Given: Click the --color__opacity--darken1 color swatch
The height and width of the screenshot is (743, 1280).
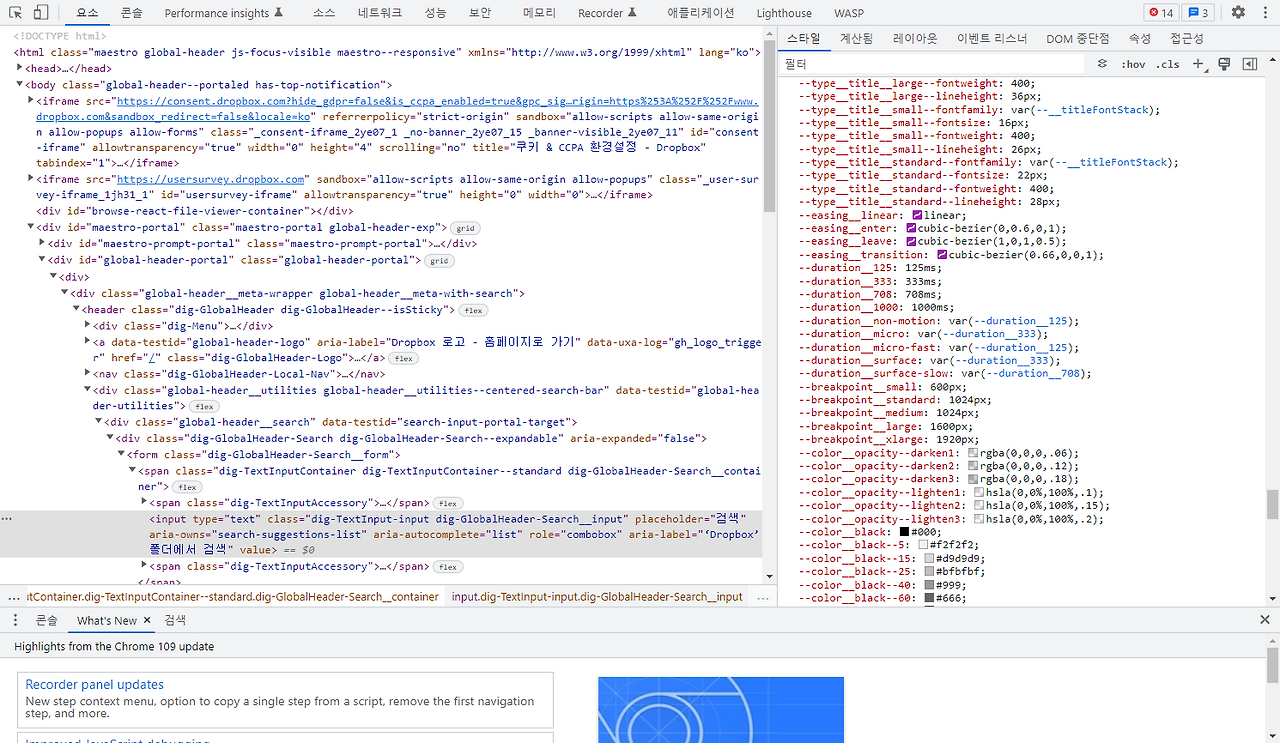Looking at the screenshot, I should pyautogui.click(x=973, y=453).
